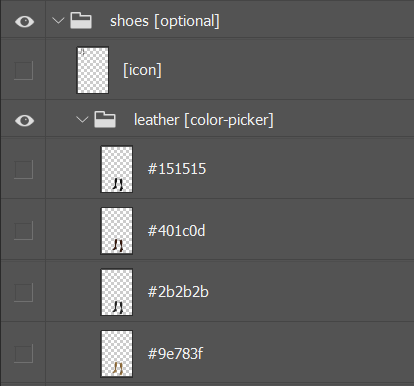The width and height of the screenshot is (414, 386).
Task: Show the #151515 layer
Action: [23, 169]
